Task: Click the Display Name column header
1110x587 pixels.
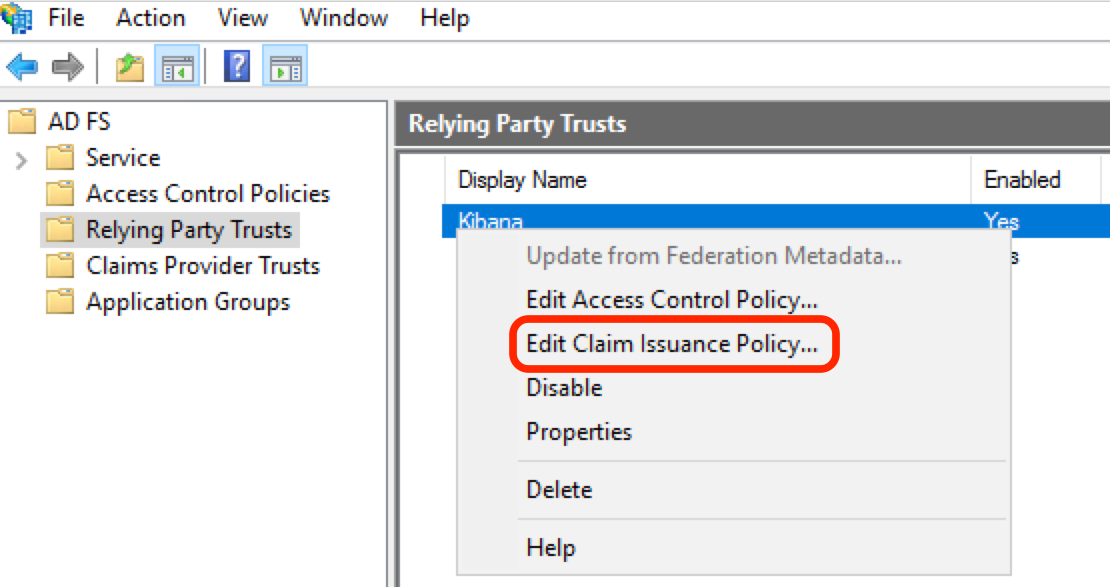Action: tap(521, 179)
